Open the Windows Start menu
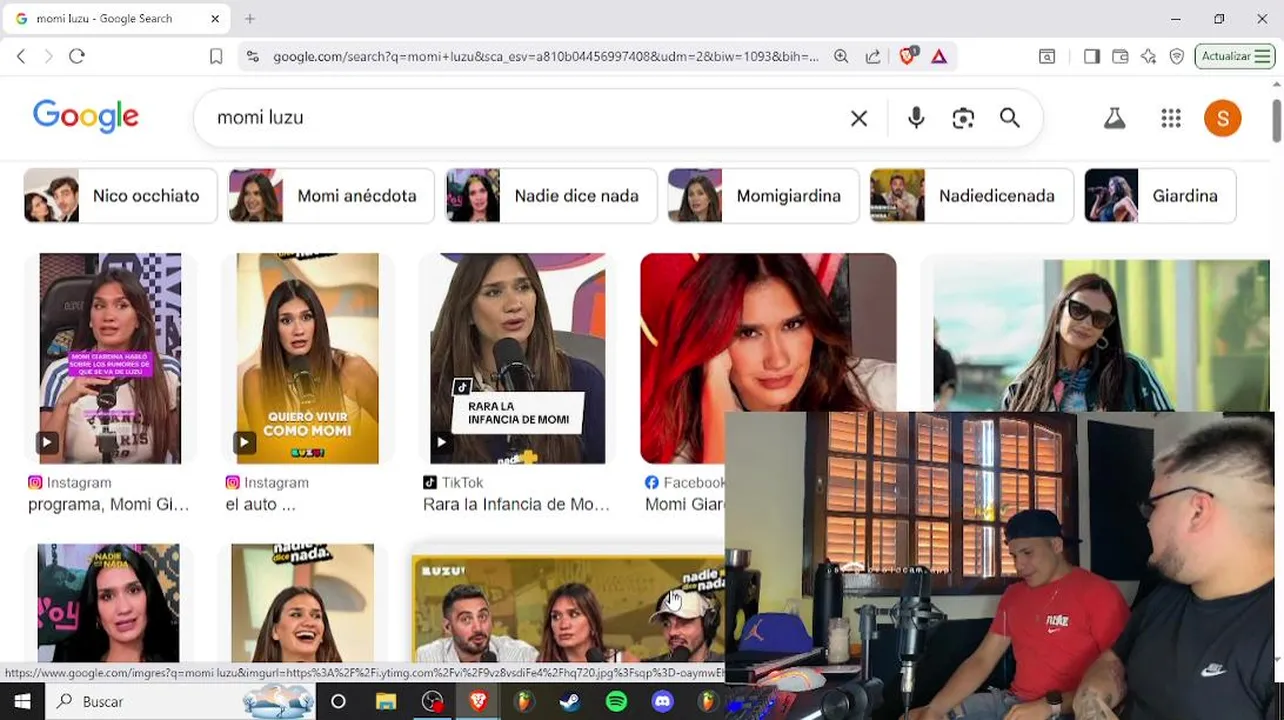The image size is (1284, 720). pyautogui.click(x=22, y=702)
